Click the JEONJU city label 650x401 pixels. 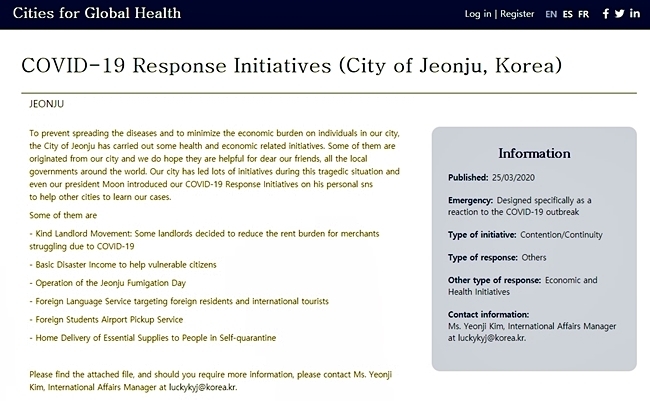coord(46,104)
